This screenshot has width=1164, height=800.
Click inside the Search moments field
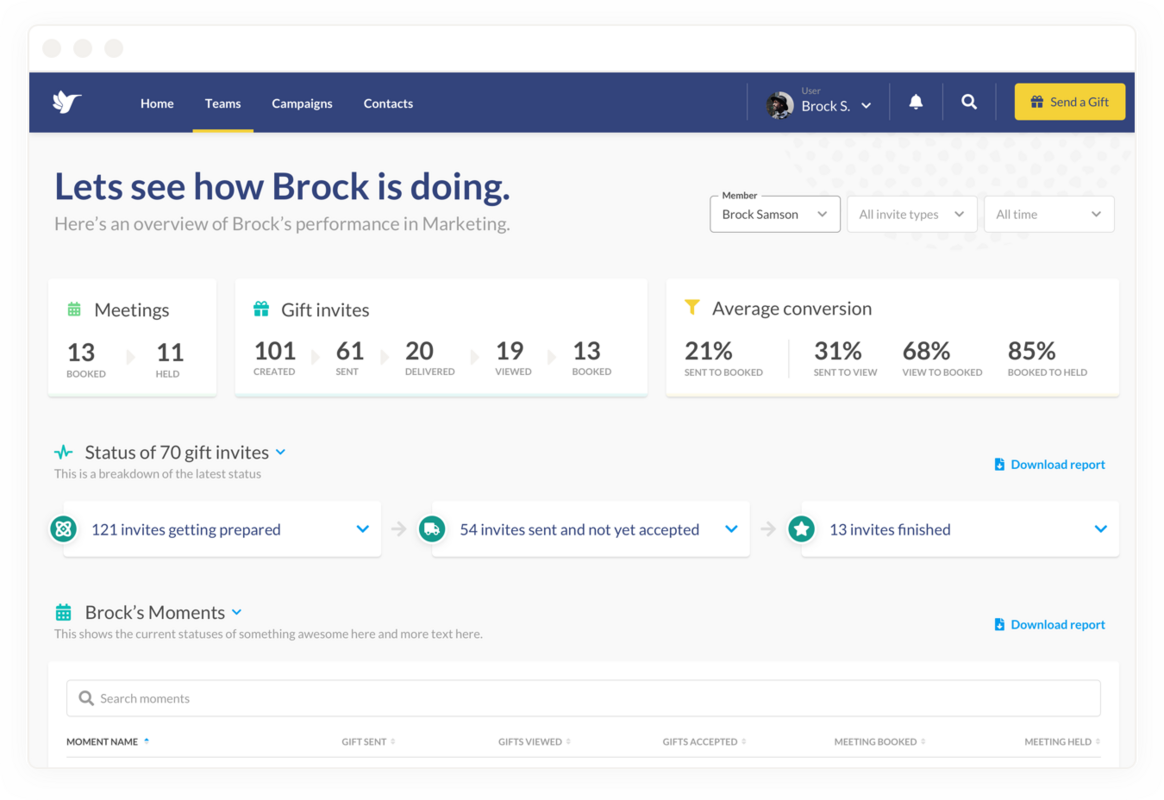point(400,698)
